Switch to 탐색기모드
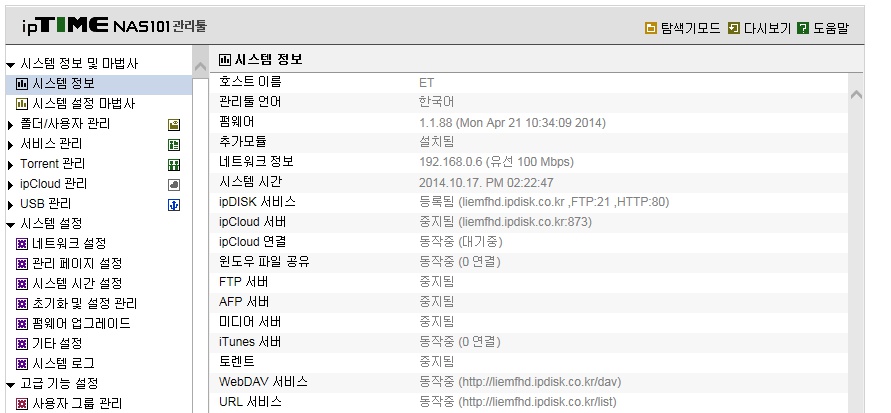 click(690, 28)
